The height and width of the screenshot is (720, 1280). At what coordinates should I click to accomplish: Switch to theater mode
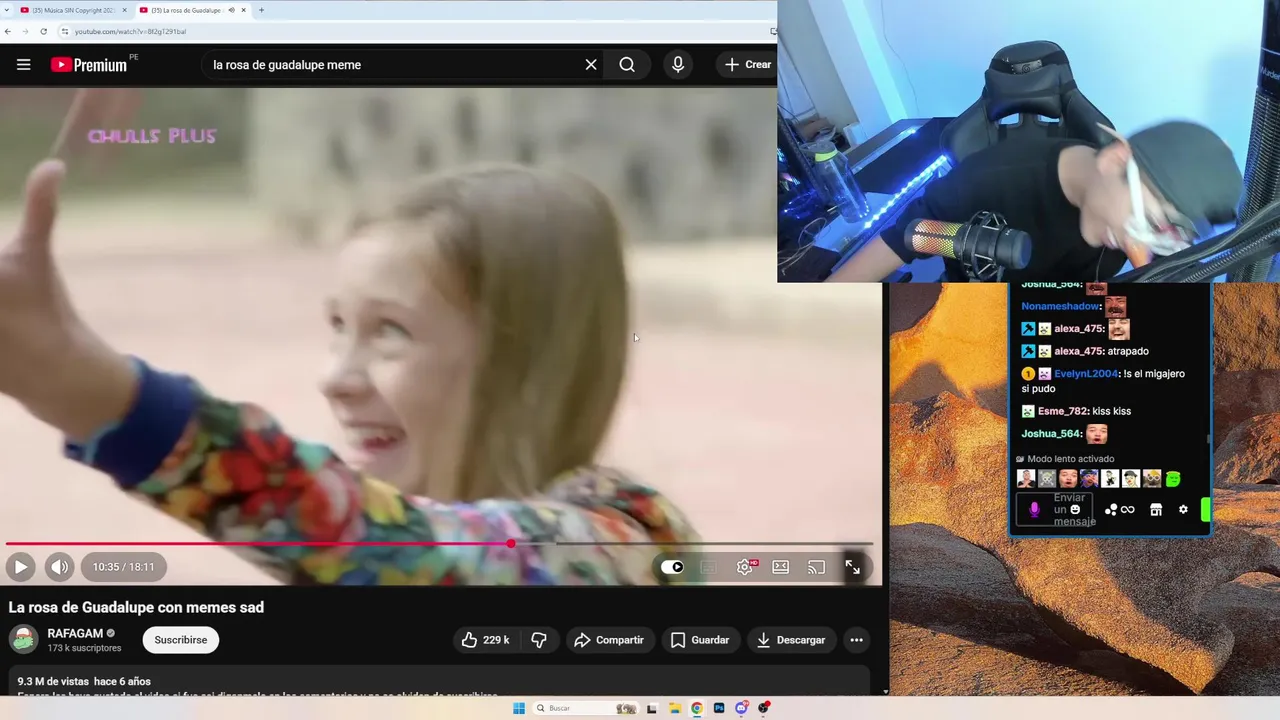781,567
